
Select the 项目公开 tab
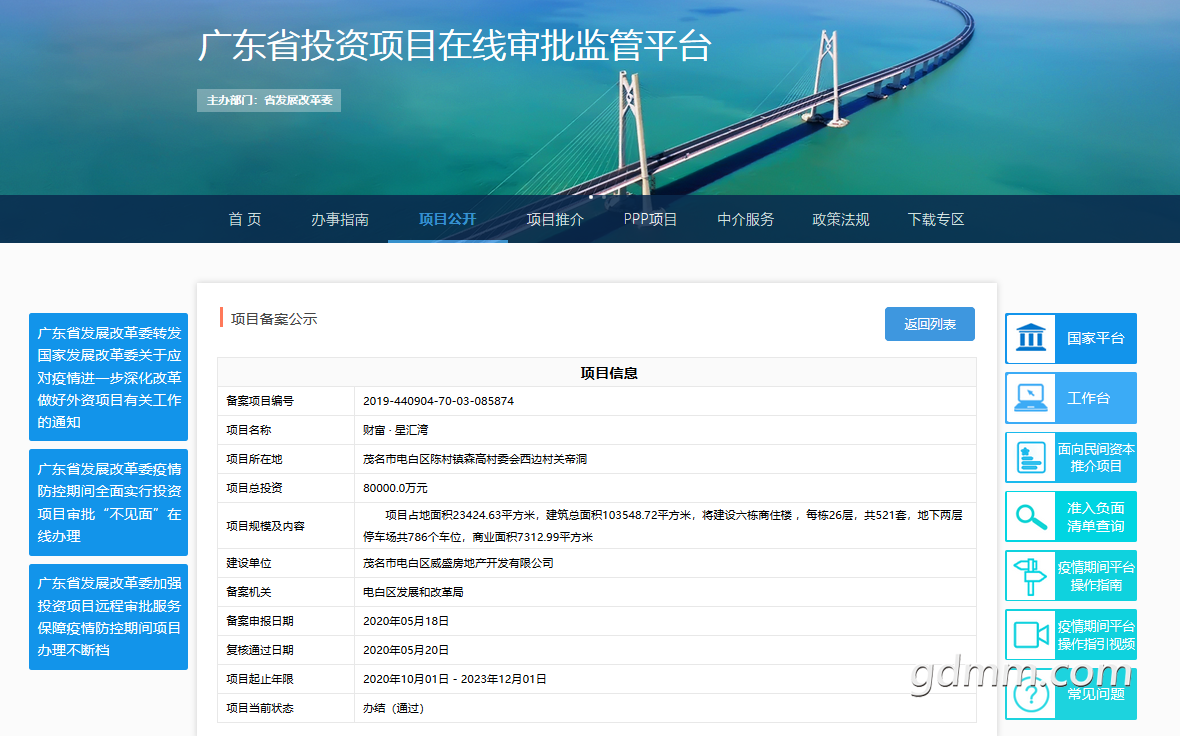point(448,219)
